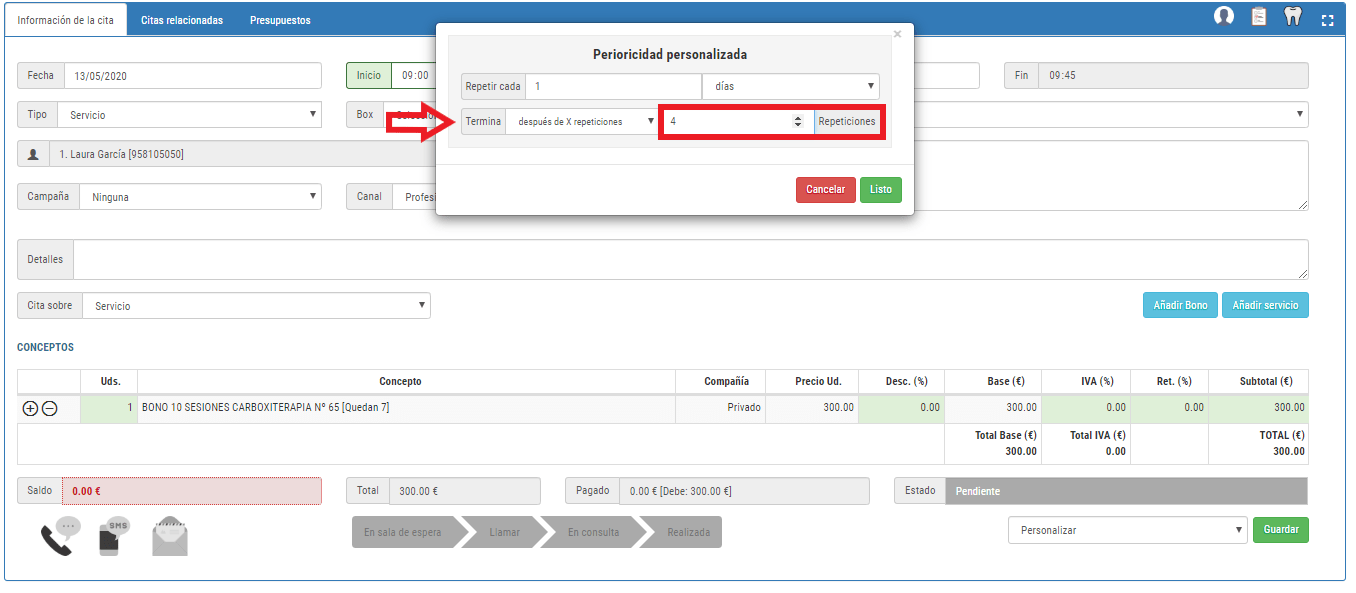The width and height of the screenshot is (1356, 593).
Task: Click the phone call icon
Action: 59,536
